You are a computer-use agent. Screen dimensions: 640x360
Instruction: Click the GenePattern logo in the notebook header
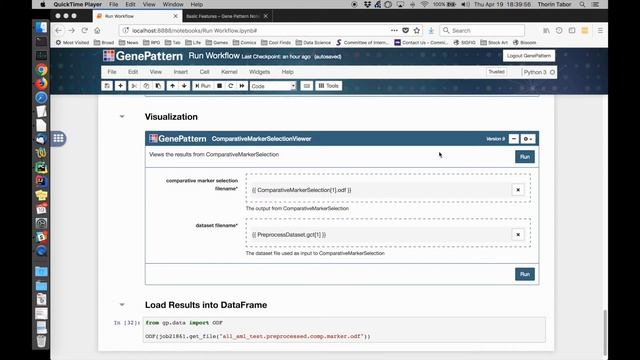[143, 56]
